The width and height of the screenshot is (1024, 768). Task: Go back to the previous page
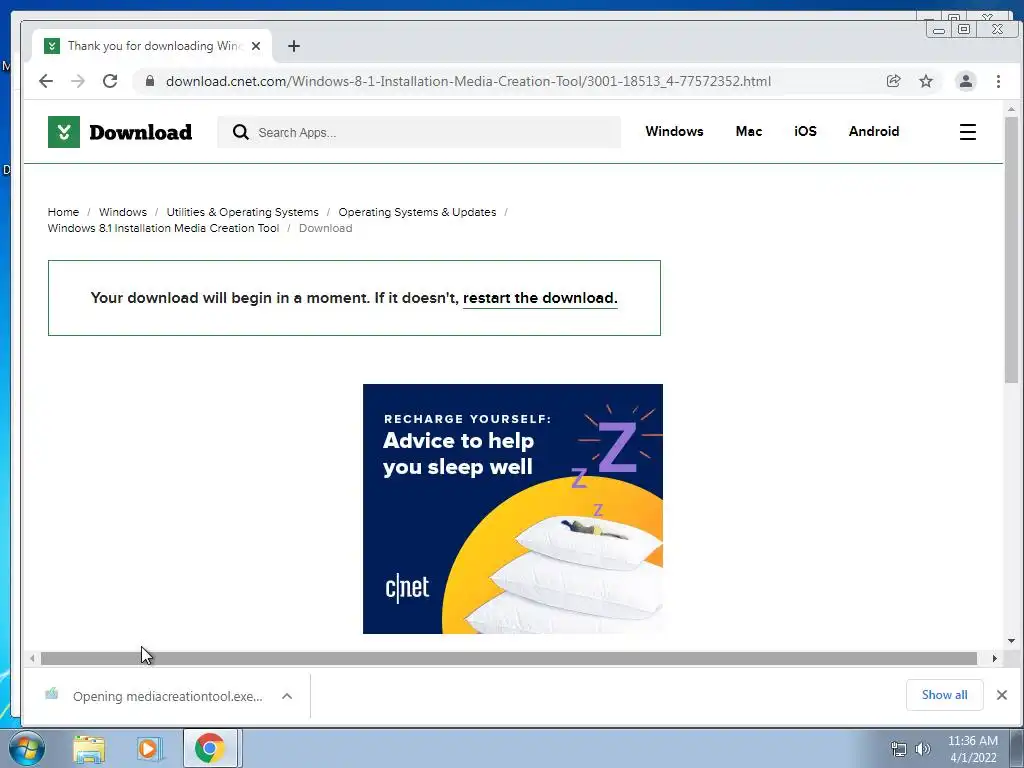(x=46, y=81)
